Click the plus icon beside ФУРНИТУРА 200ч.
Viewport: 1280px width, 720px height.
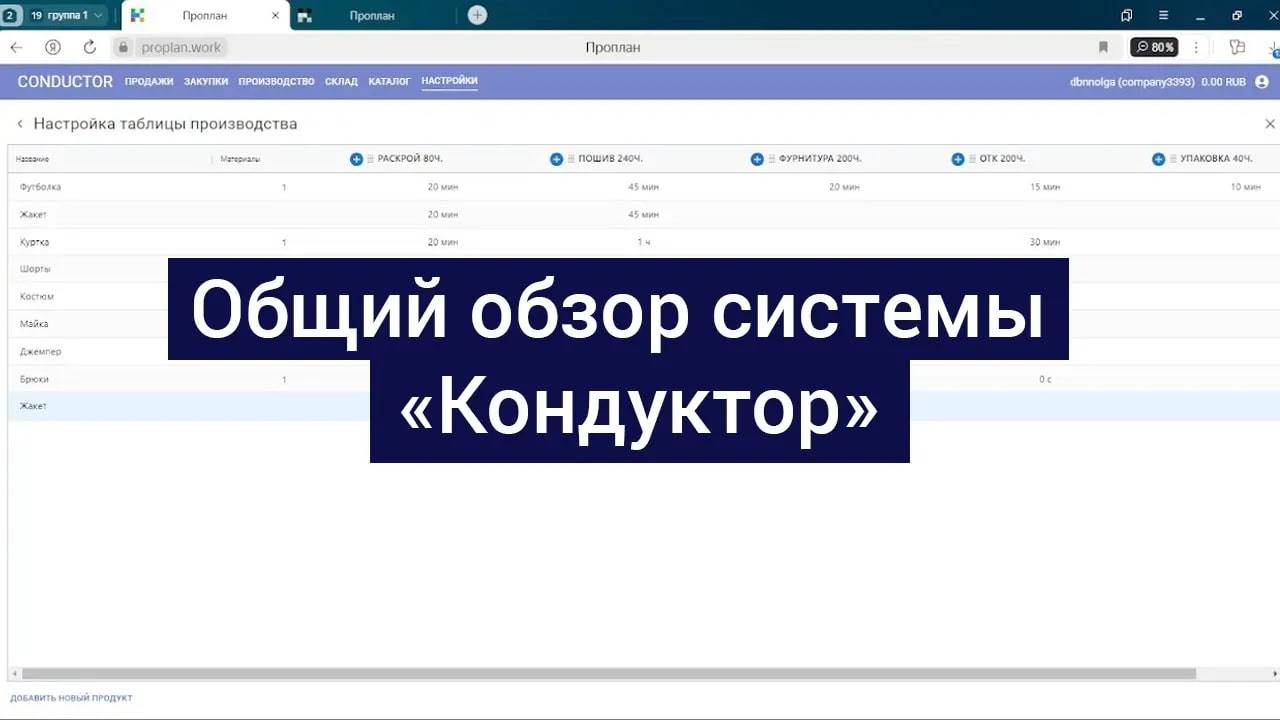(757, 159)
